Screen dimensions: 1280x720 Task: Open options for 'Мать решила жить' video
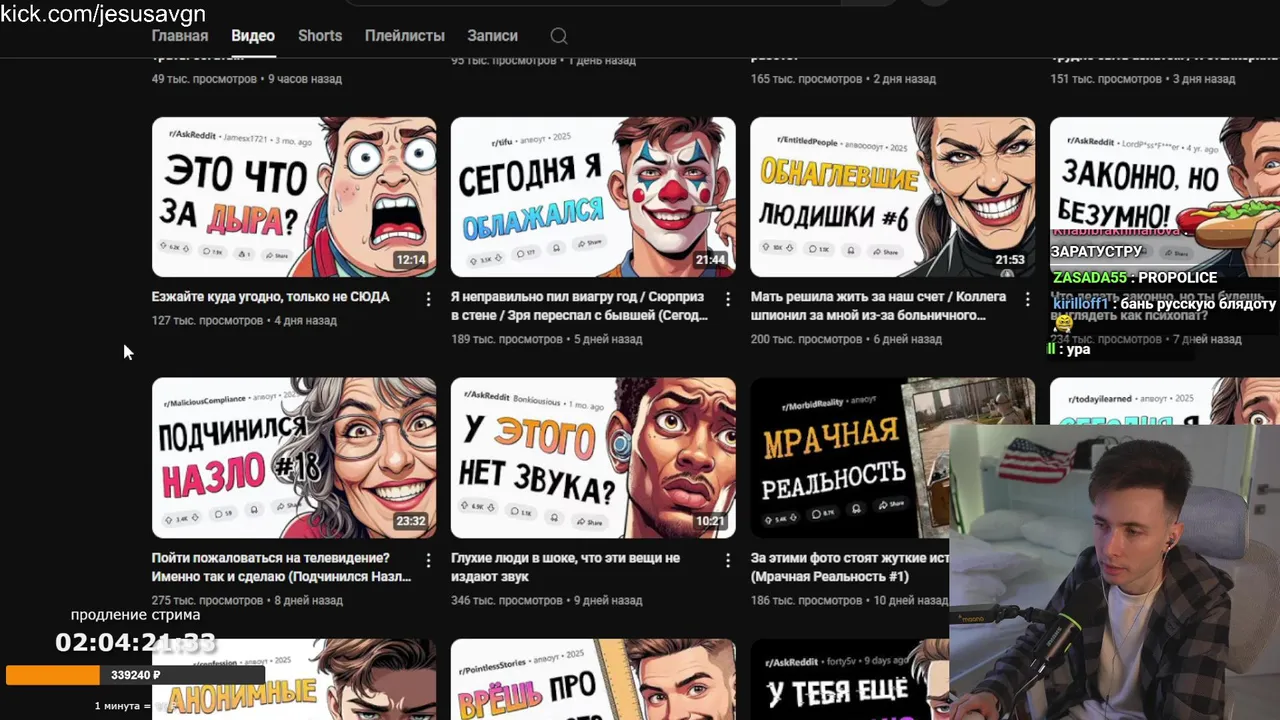1027,299
